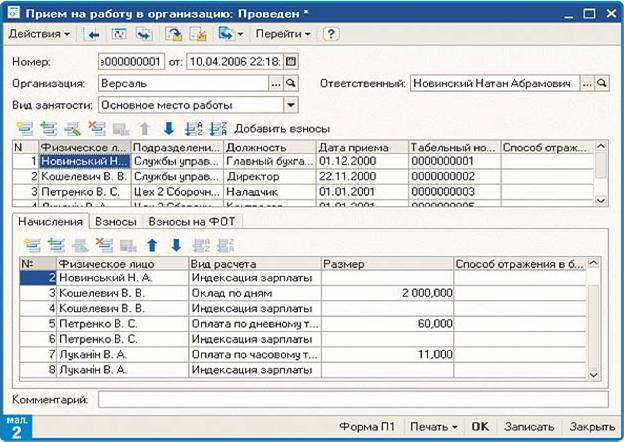
Task: Click the blue left-arrow toolbar icon
Action: click(x=93, y=34)
